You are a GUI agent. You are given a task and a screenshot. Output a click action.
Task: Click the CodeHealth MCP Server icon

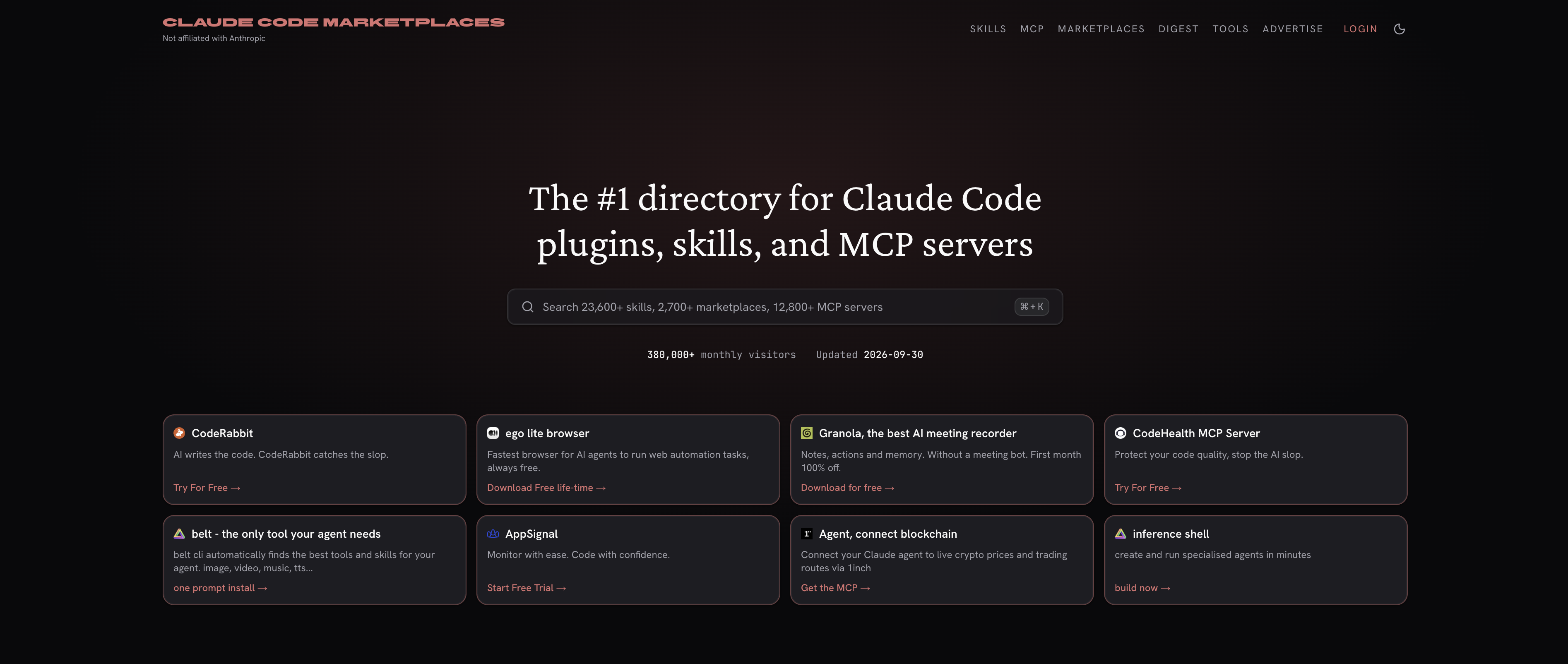tap(1121, 433)
